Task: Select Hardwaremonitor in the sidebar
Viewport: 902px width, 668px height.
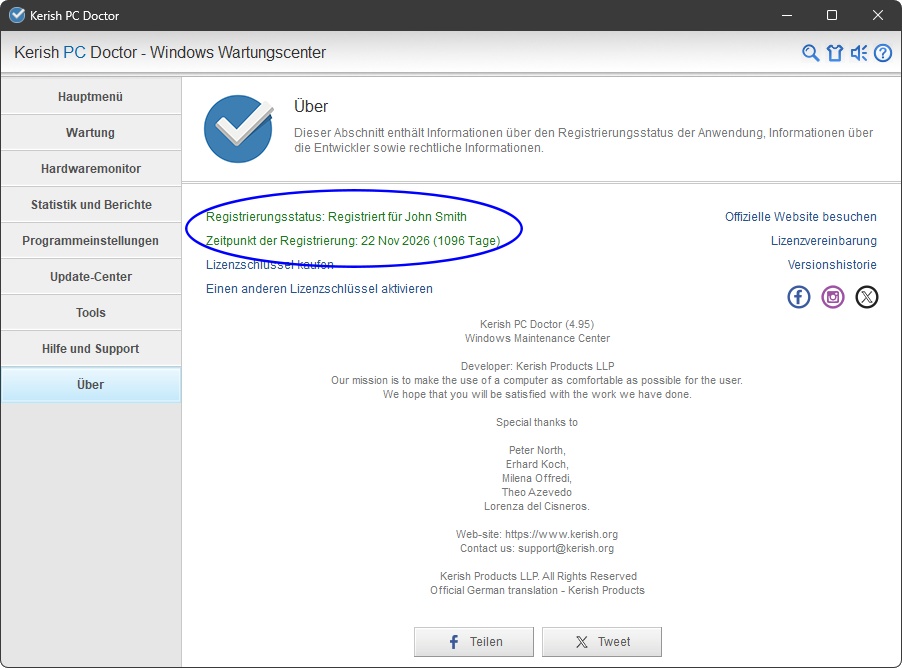Action: (91, 169)
